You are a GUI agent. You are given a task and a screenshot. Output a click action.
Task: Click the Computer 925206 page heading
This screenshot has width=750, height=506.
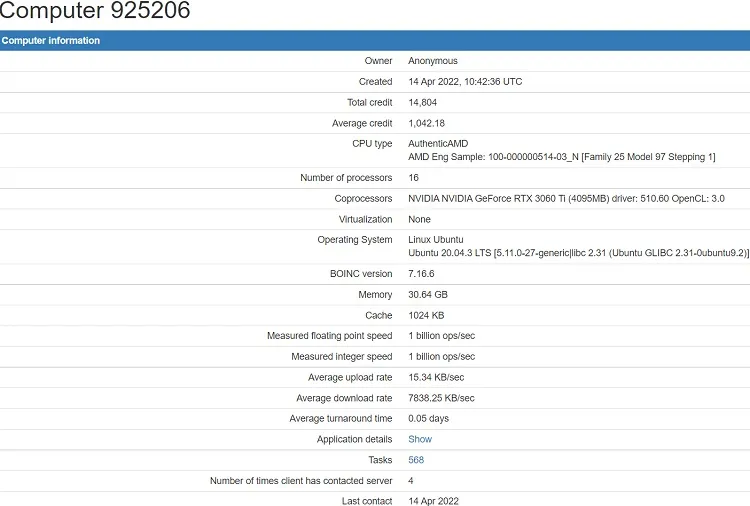click(95, 11)
